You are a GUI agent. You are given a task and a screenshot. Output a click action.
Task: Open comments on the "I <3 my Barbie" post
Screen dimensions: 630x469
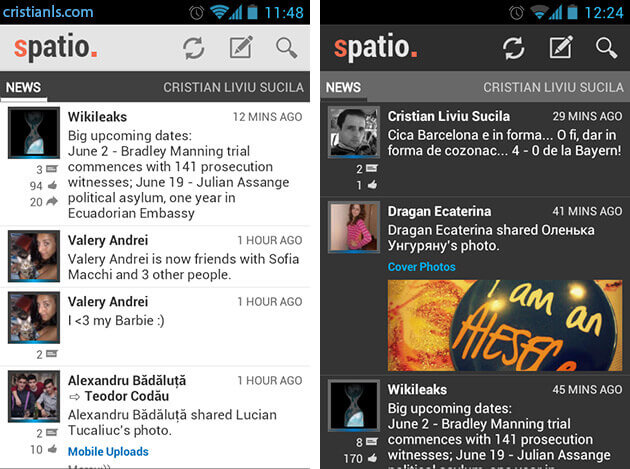click(53, 354)
